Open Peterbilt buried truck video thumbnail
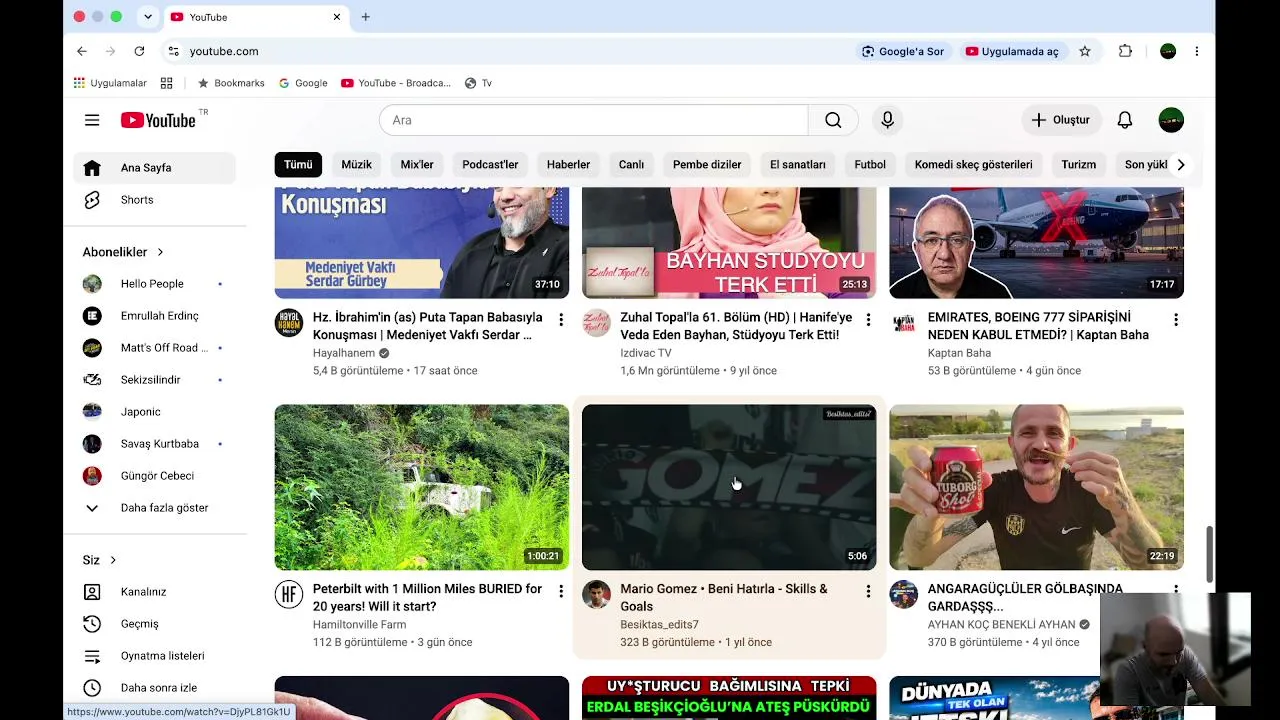1280x720 pixels. [x=422, y=487]
